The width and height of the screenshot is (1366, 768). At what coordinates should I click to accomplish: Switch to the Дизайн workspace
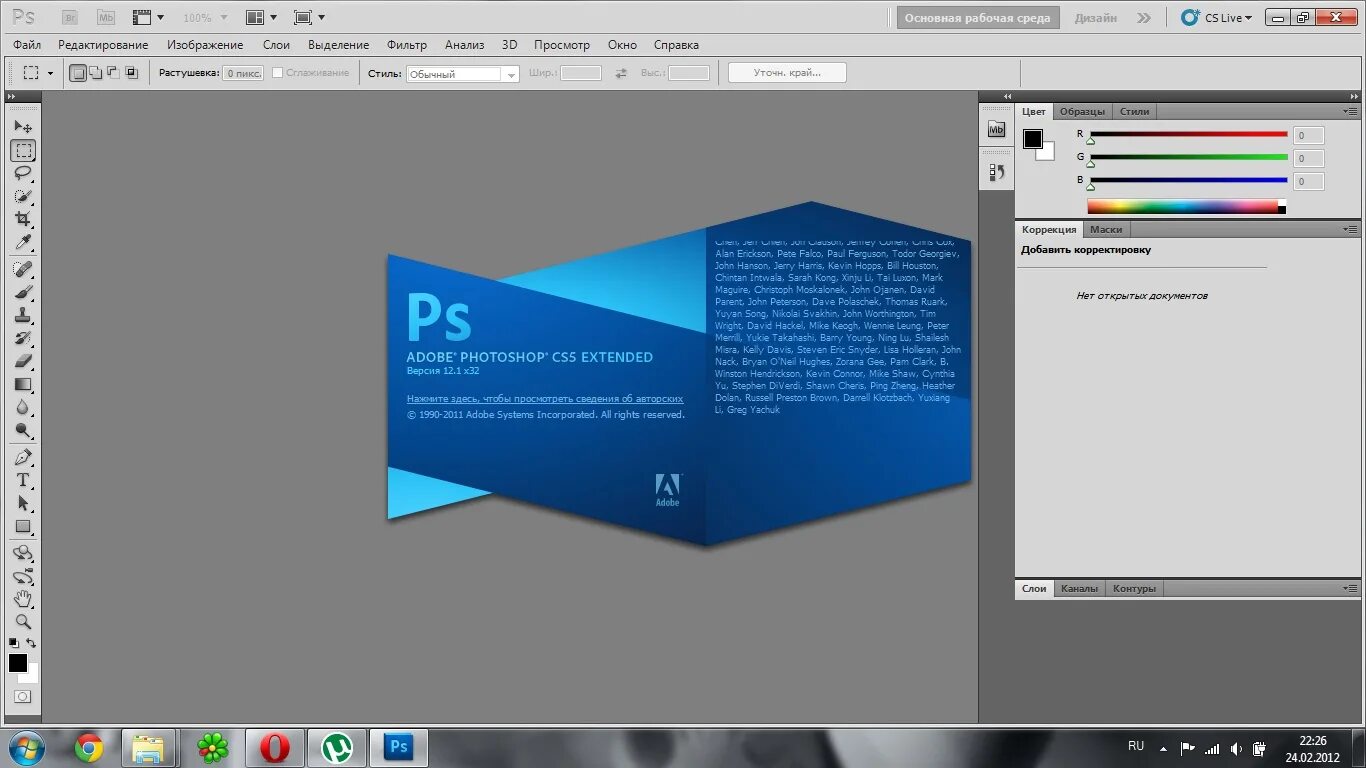click(x=1096, y=17)
